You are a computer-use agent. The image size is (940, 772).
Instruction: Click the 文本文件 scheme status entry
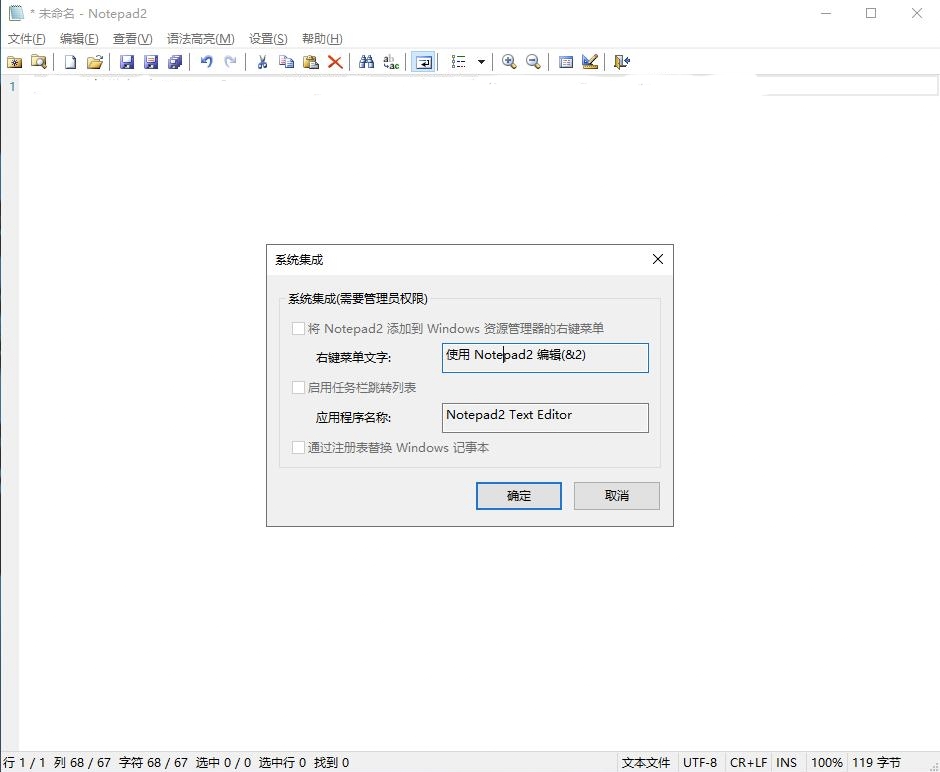coord(646,762)
